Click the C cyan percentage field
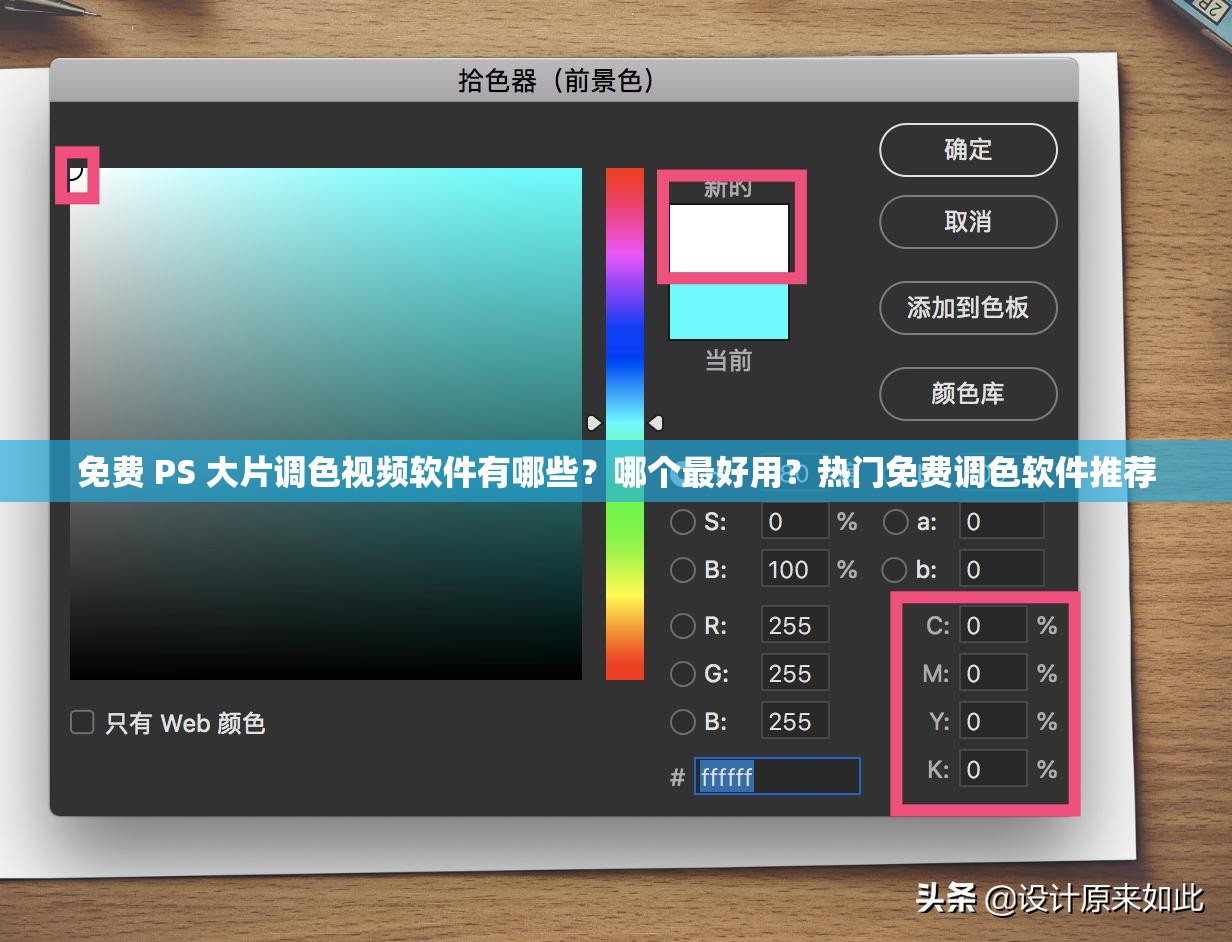 pyautogui.click(x=993, y=625)
